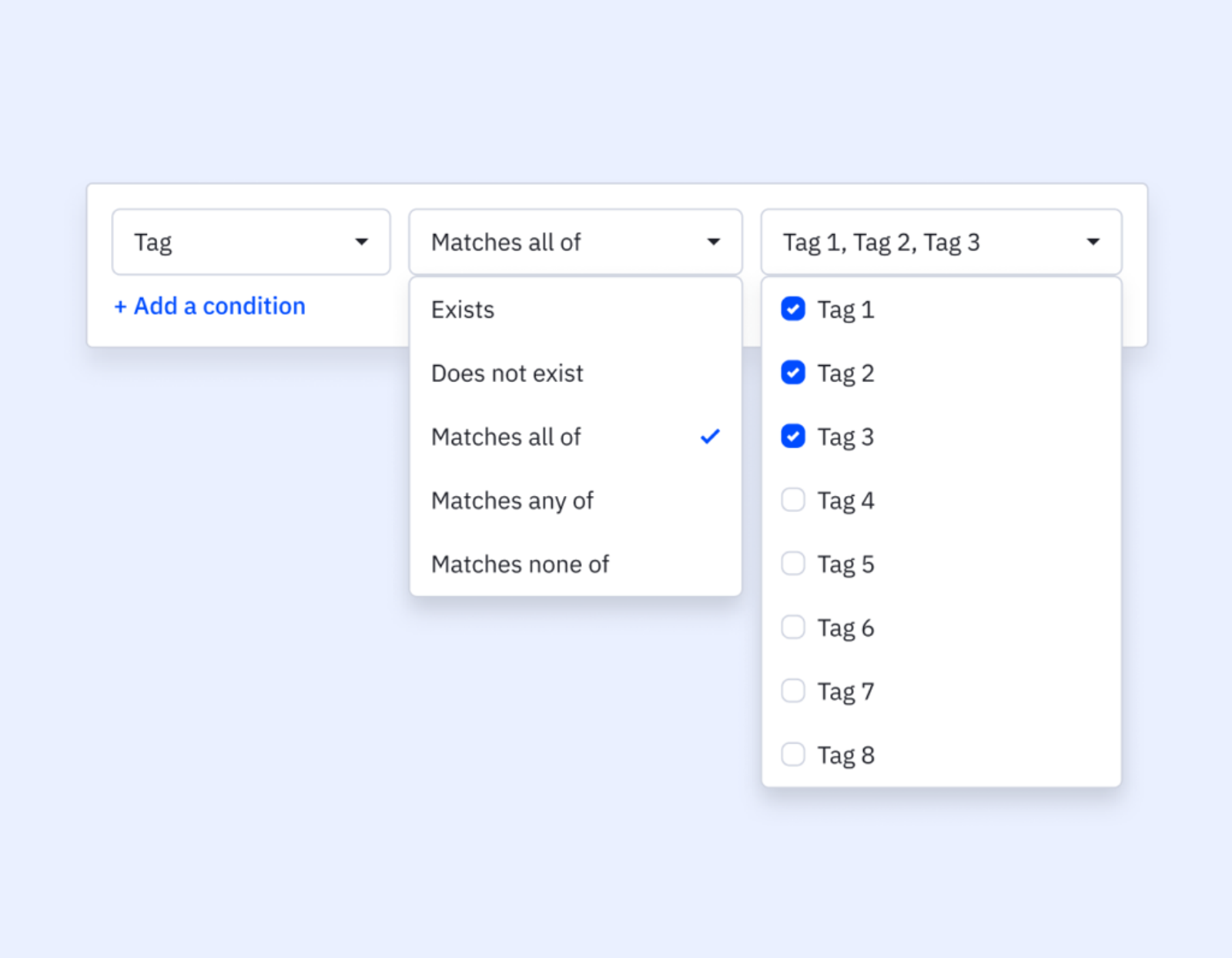1232x958 pixels.
Task: Enable the Tag 5 checkbox
Action: tap(792, 563)
